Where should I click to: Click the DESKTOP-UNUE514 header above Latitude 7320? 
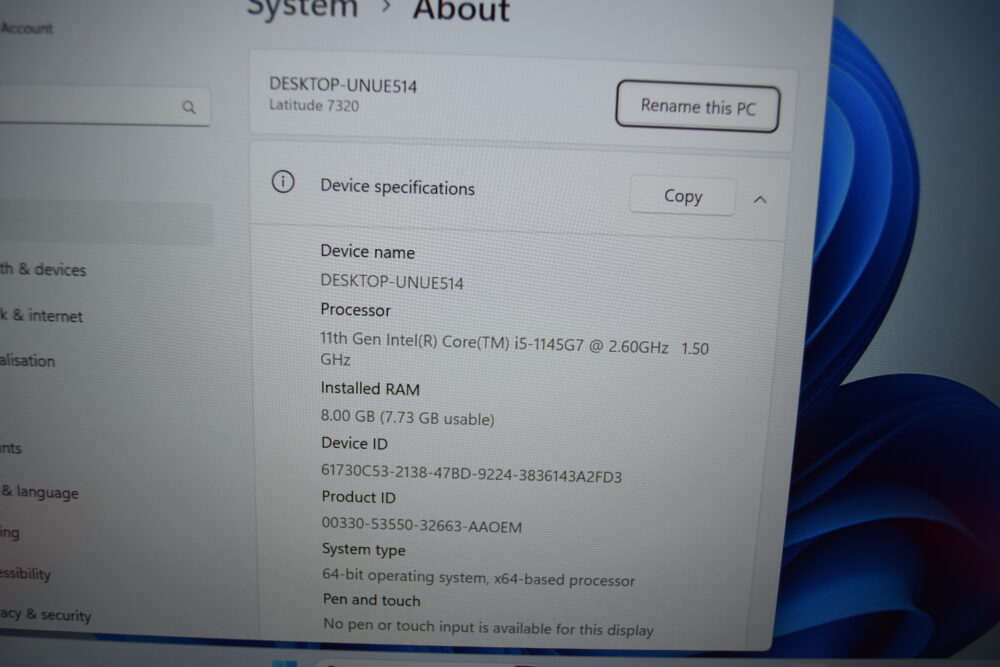click(343, 85)
